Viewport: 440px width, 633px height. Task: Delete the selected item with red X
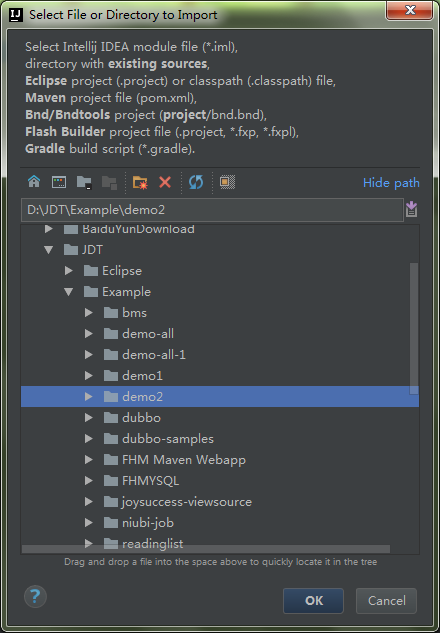point(165,182)
